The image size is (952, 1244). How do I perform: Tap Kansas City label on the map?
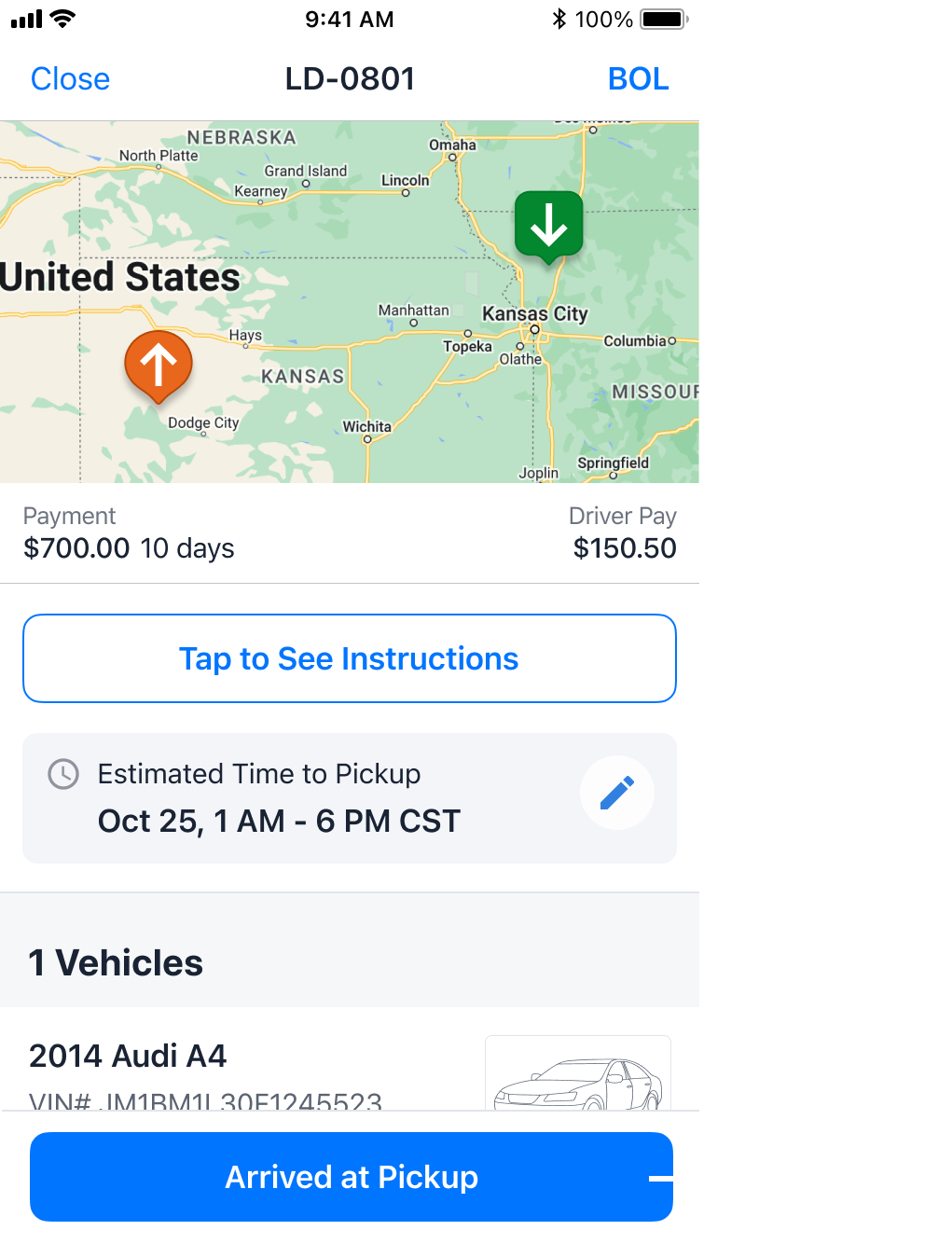(x=534, y=314)
